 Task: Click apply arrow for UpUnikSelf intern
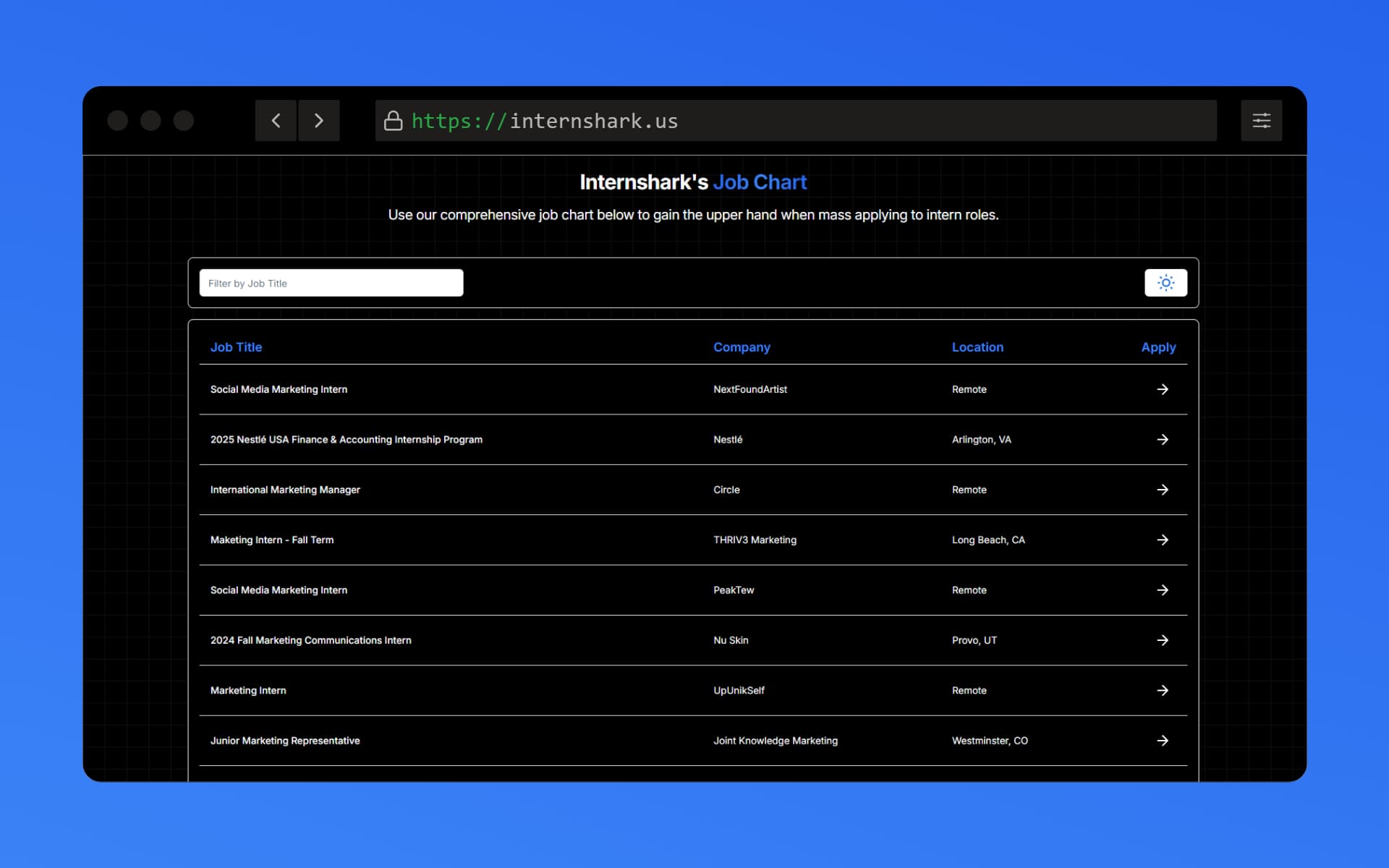point(1162,690)
